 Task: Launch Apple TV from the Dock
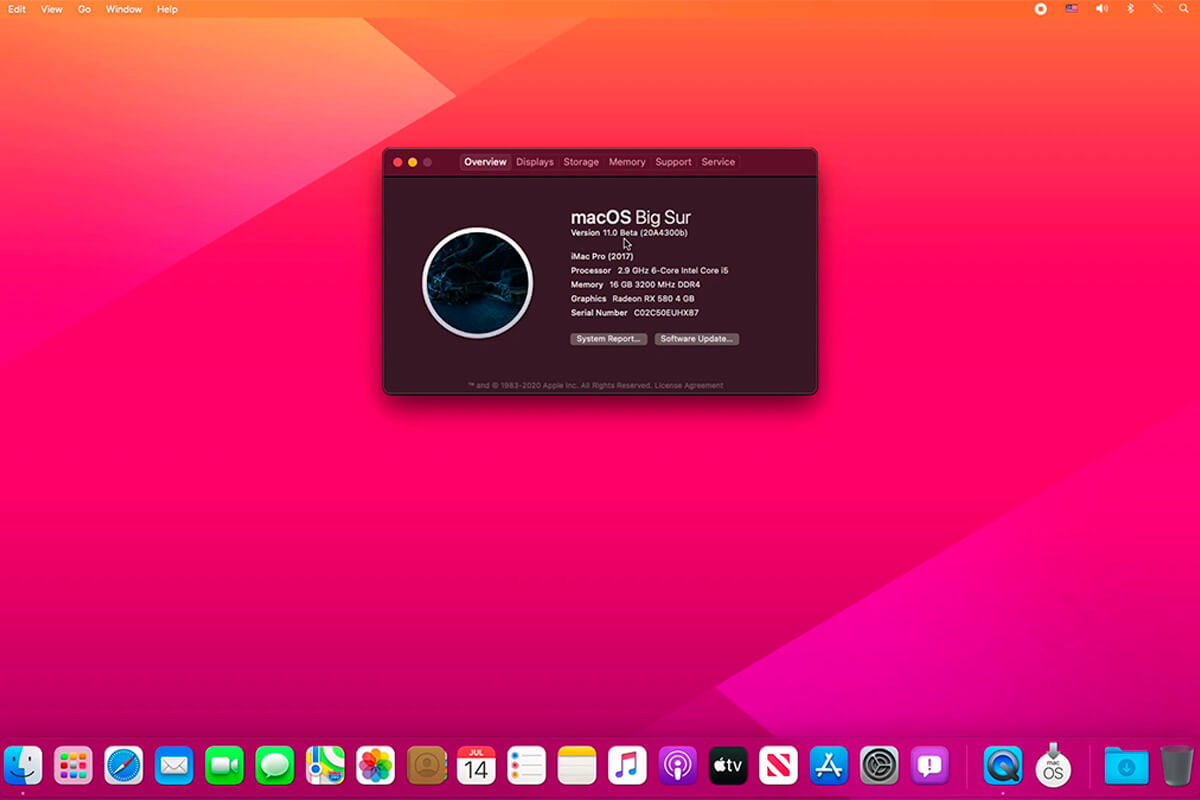pyautogui.click(x=729, y=766)
